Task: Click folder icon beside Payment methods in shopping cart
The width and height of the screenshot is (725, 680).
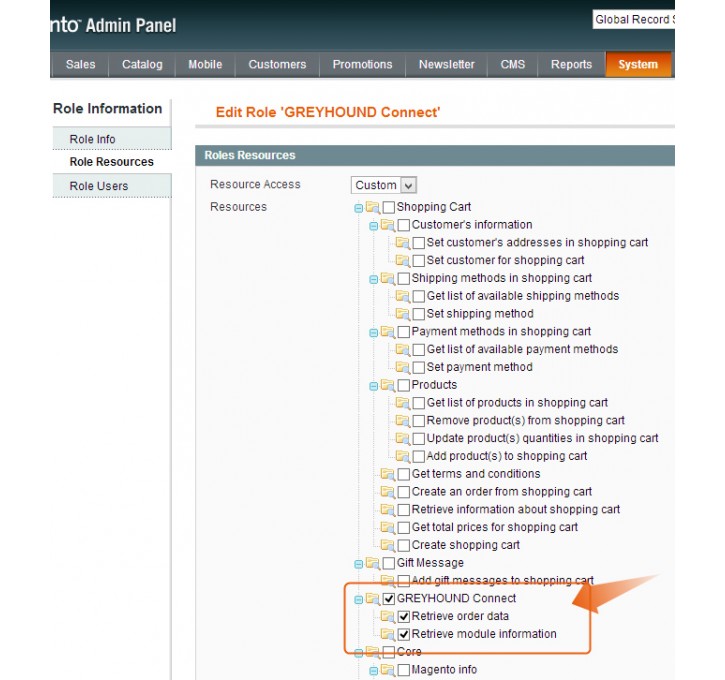Action: click(x=387, y=332)
